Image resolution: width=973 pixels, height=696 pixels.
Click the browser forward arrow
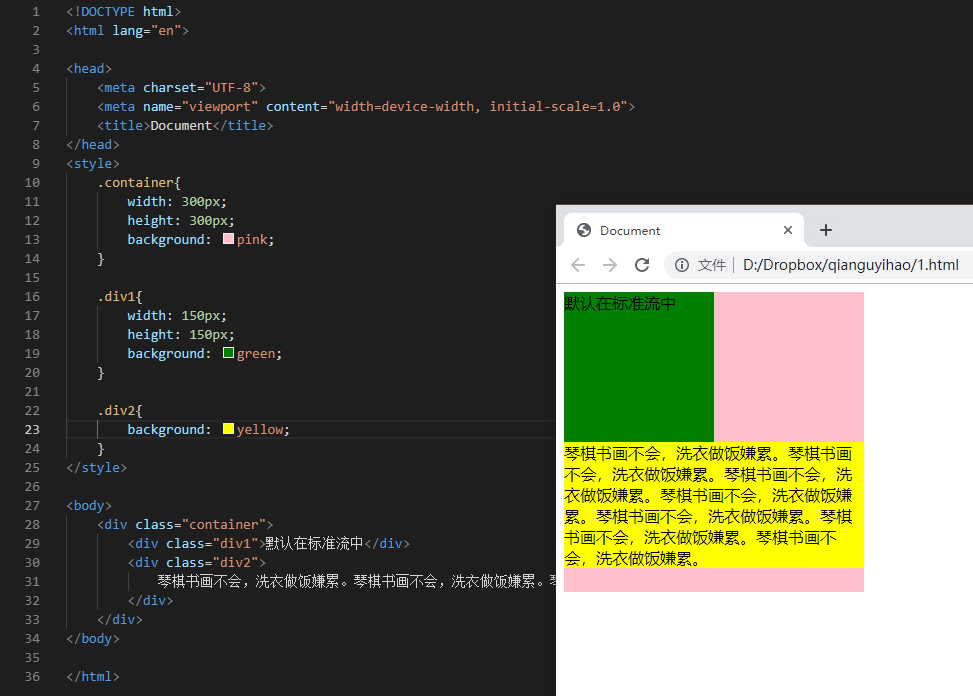[610, 265]
